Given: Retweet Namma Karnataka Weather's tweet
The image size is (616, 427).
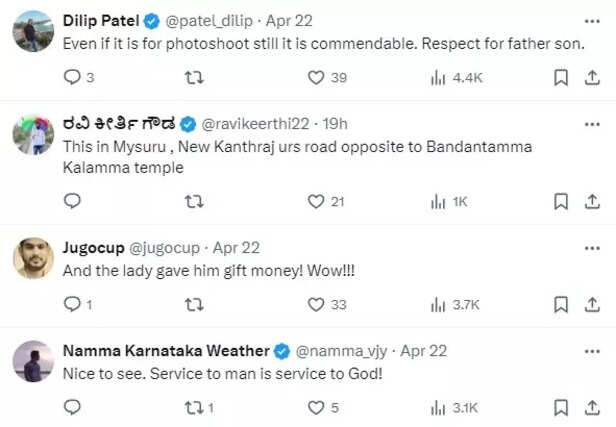Looking at the screenshot, I should pyautogui.click(x=195, y=407).
